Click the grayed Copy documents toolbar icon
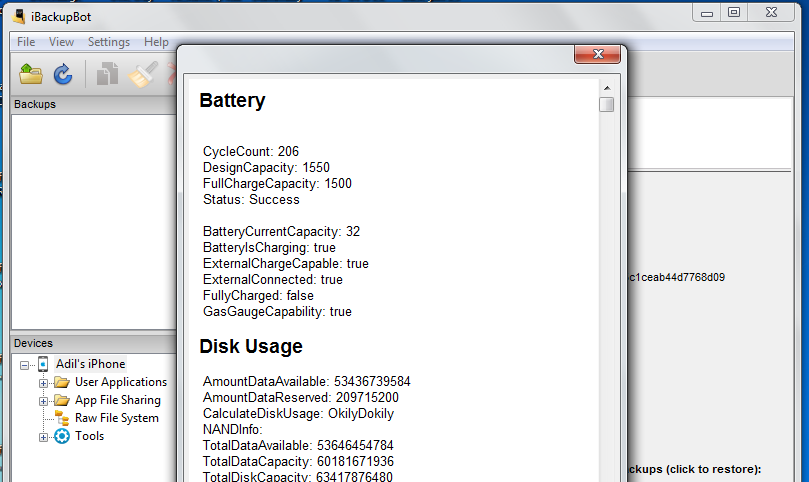The image size is (809, 482). pyautogui.click(x=107, y=74)
